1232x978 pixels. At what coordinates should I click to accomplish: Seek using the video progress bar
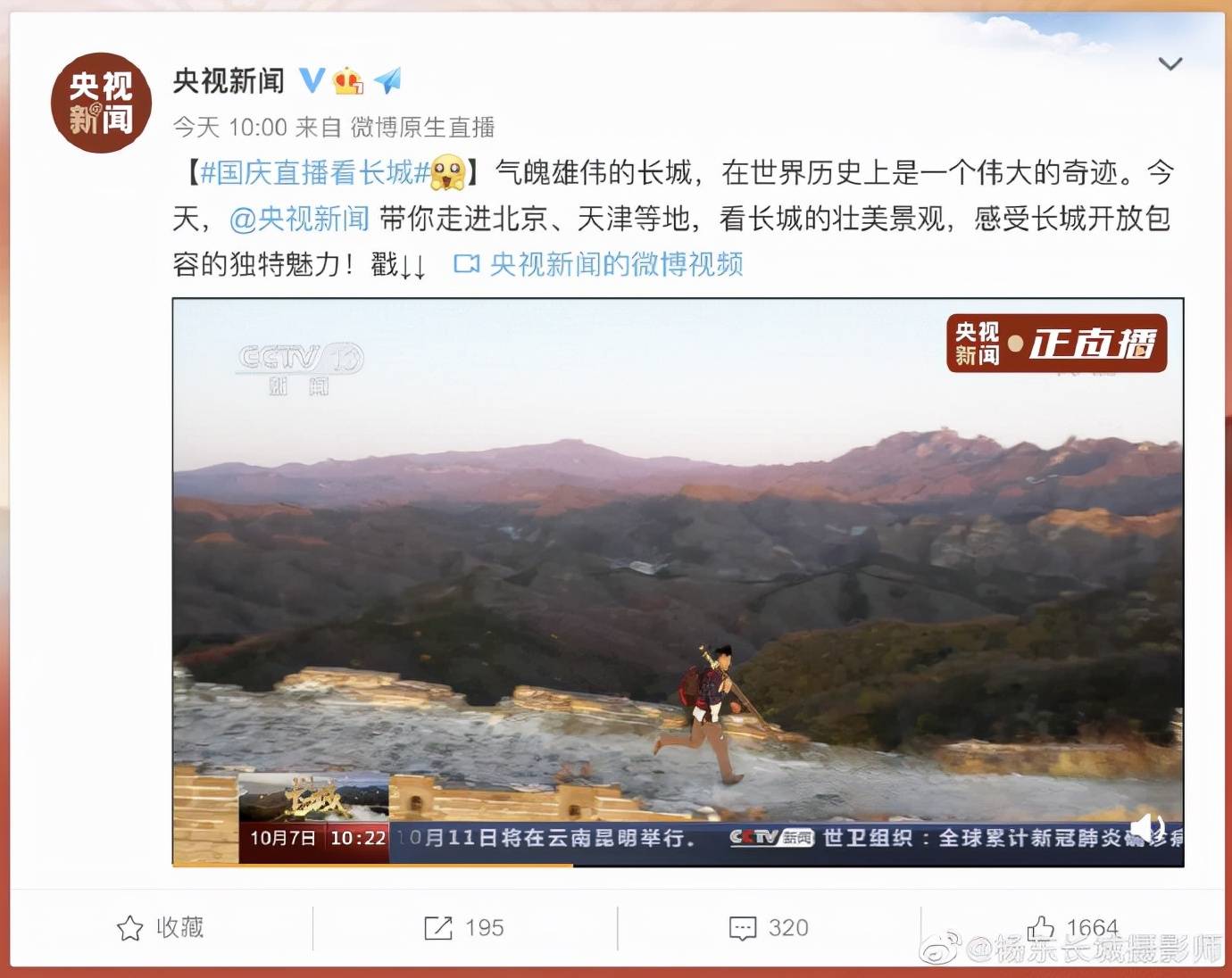pos(678,865)
